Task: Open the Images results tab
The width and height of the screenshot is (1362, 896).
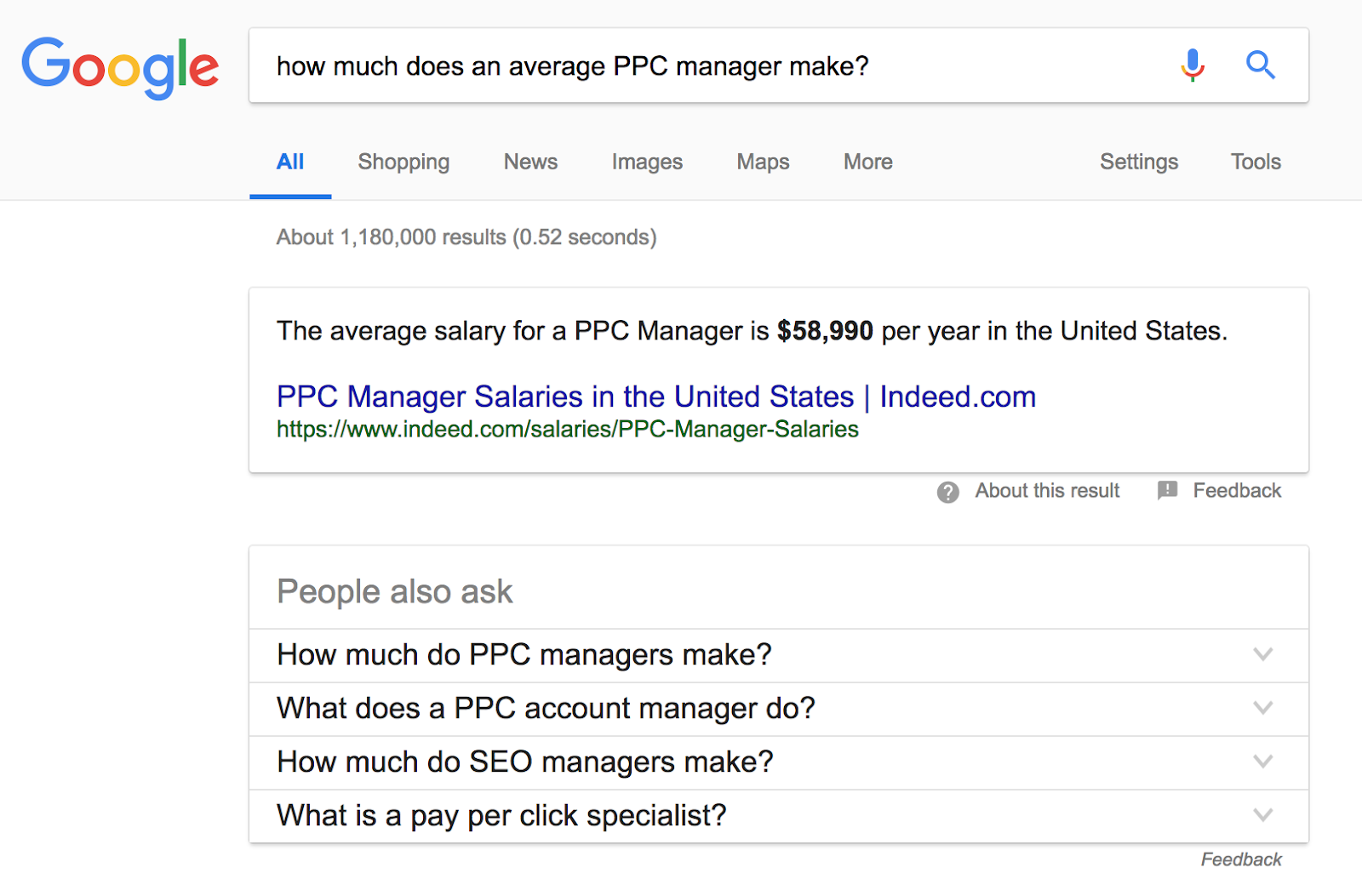Action: [x=647, y=162]
